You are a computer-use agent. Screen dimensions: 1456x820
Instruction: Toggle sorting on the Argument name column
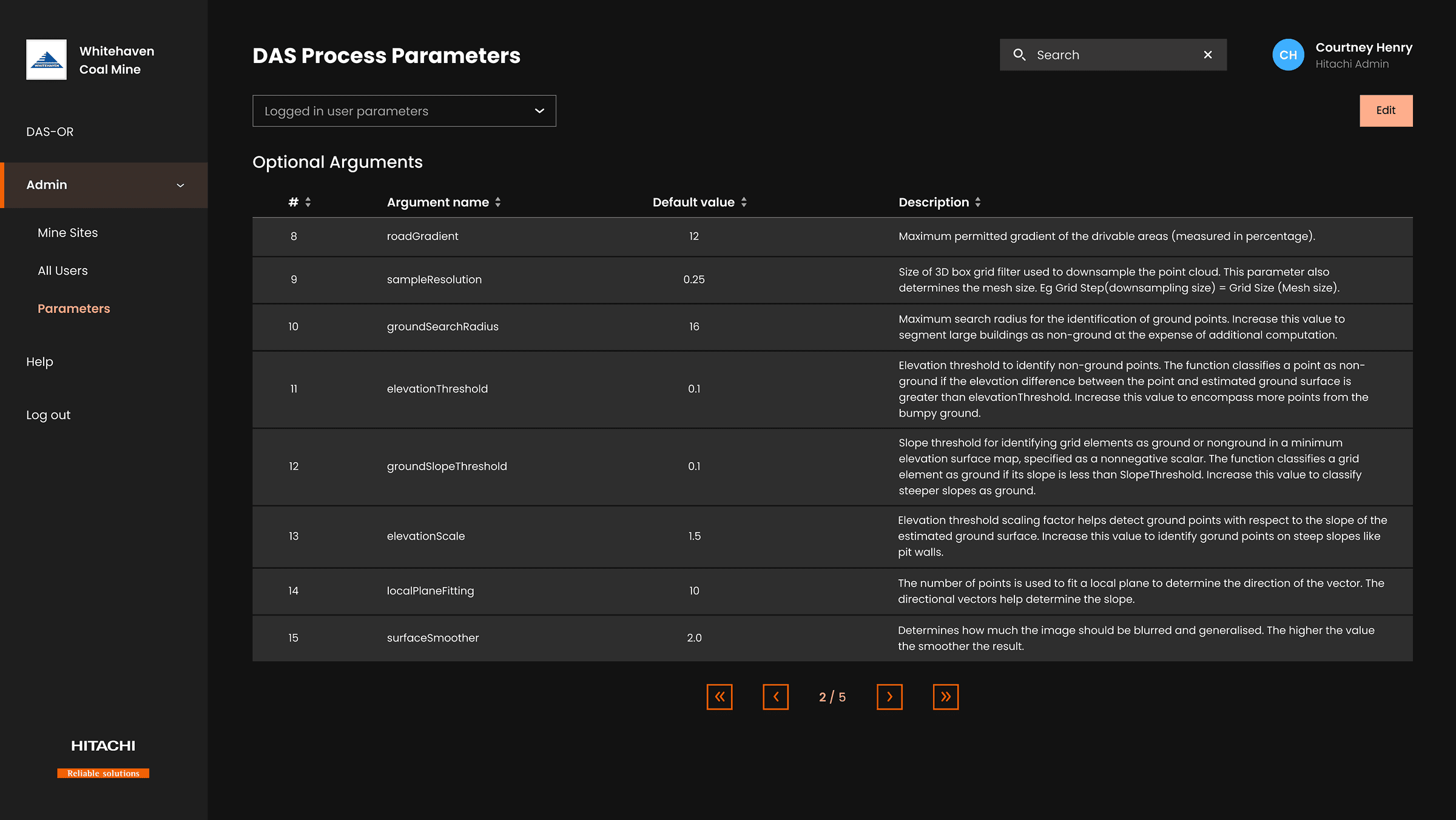click(499, 202)
